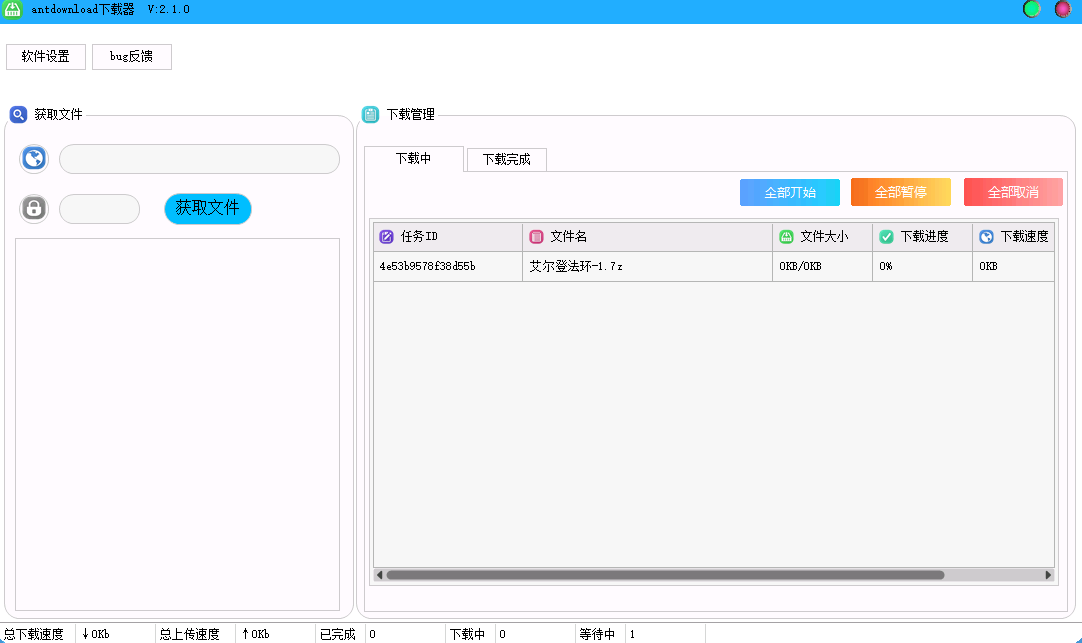Click the 文件大小 column header icon
Viewport: 1082px width, 643px height.
[x=786, y=237]
